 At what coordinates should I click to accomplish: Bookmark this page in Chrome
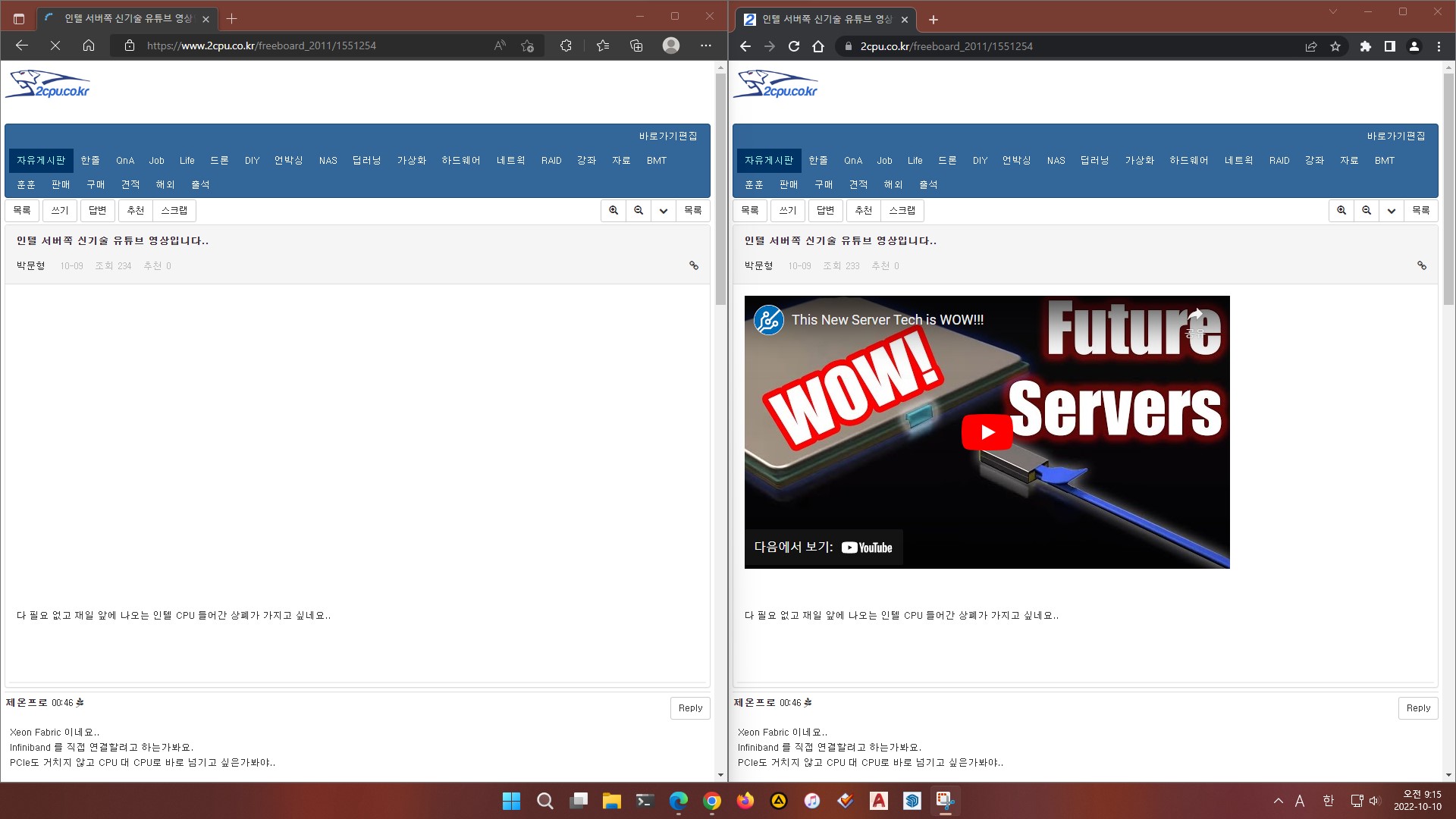[x=1335, y=46]
